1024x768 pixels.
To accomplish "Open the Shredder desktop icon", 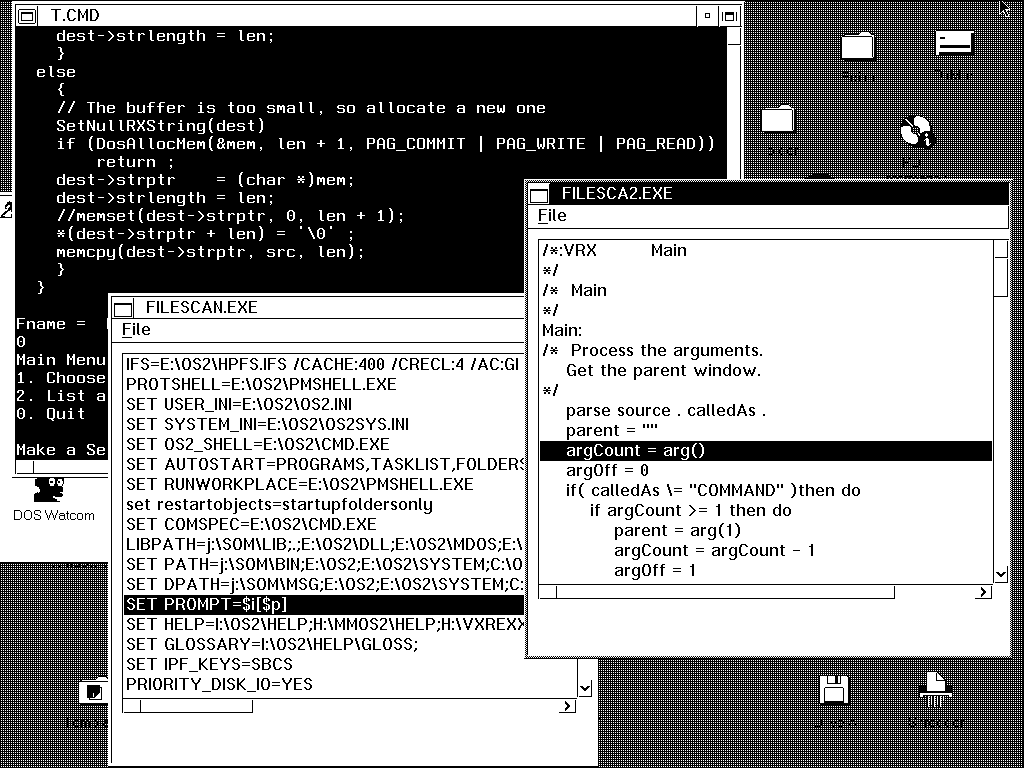I will (x=935, y=690).
